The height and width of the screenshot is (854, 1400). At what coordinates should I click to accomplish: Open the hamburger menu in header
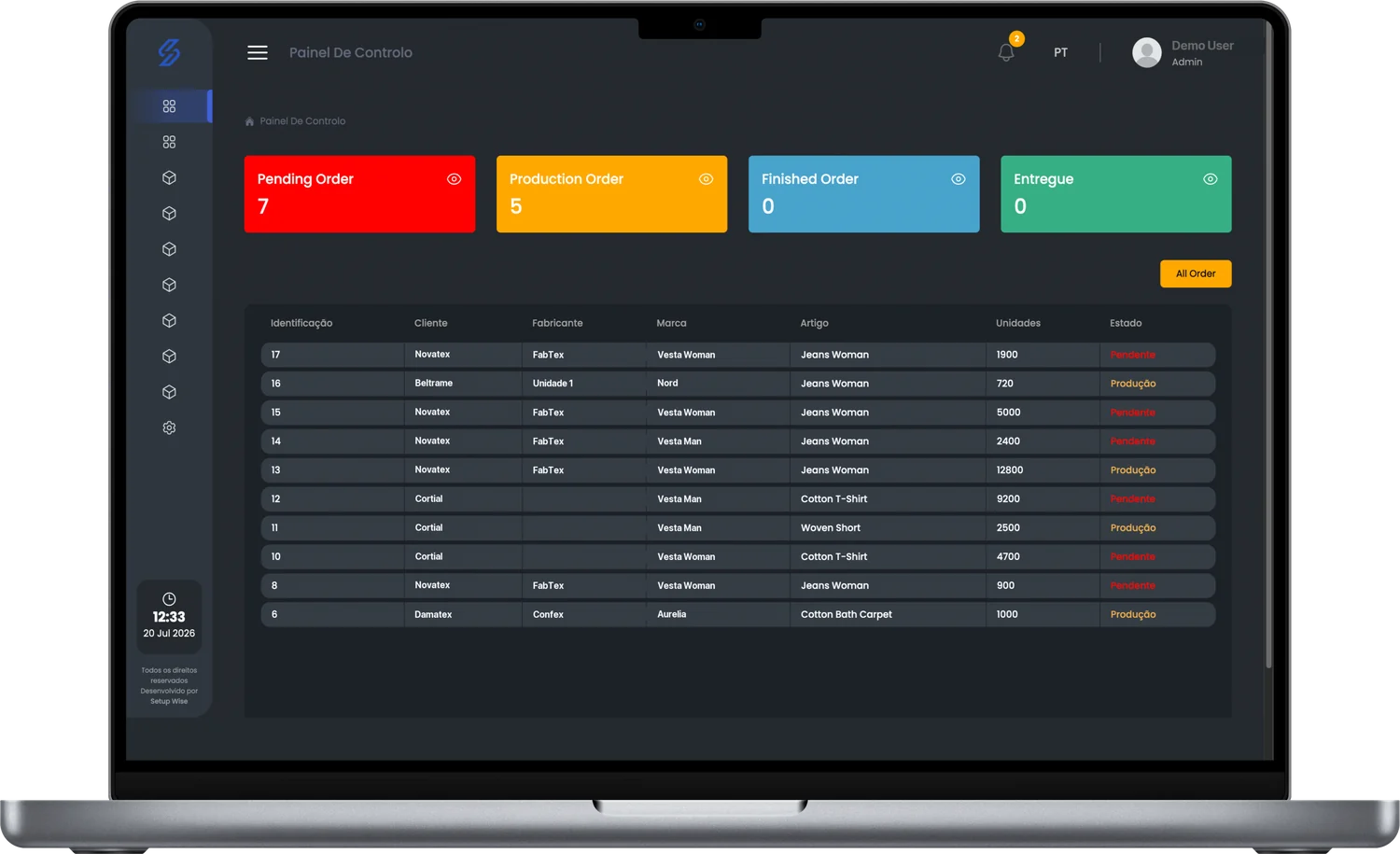click(x=258, y=52)
